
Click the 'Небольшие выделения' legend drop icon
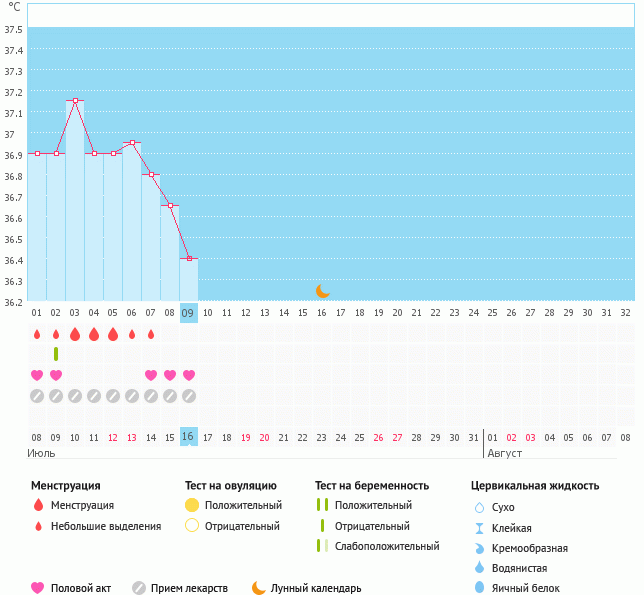(x=38, y=526)
